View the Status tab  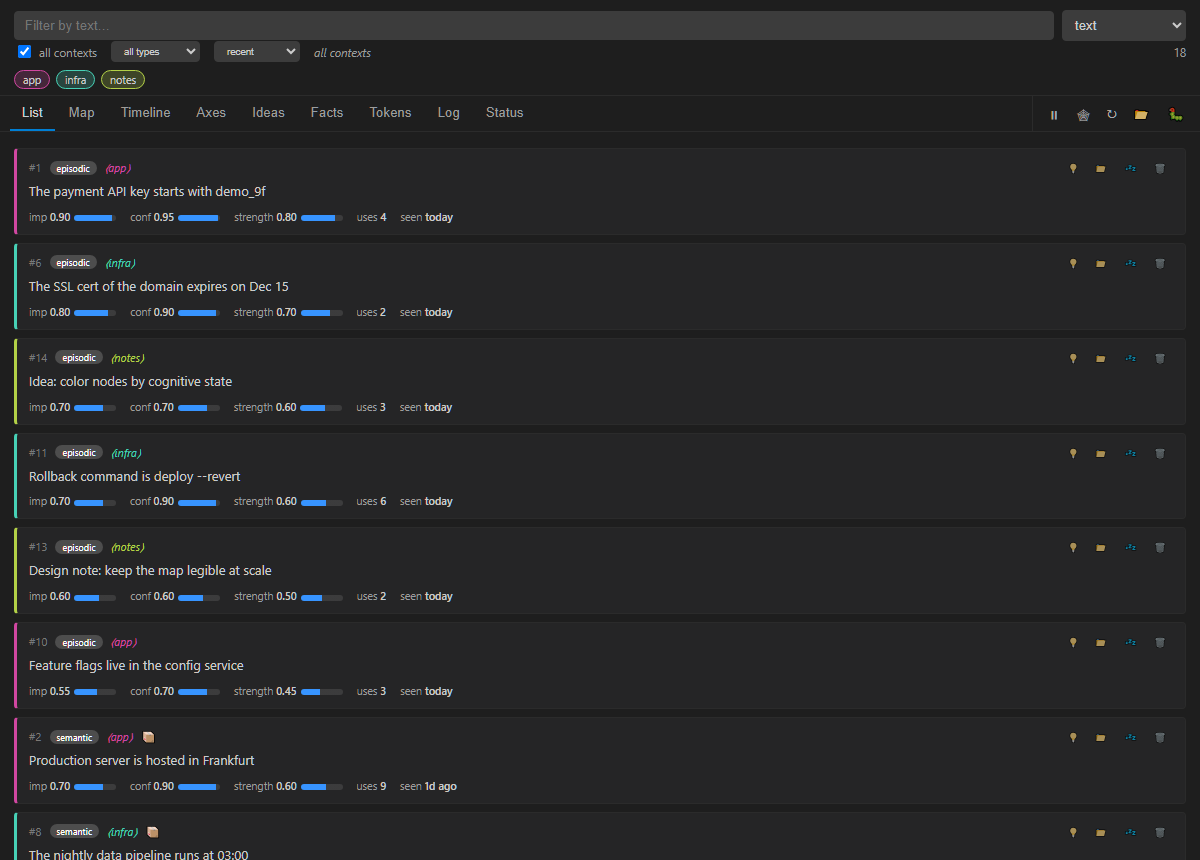click(x=505, y=113)
